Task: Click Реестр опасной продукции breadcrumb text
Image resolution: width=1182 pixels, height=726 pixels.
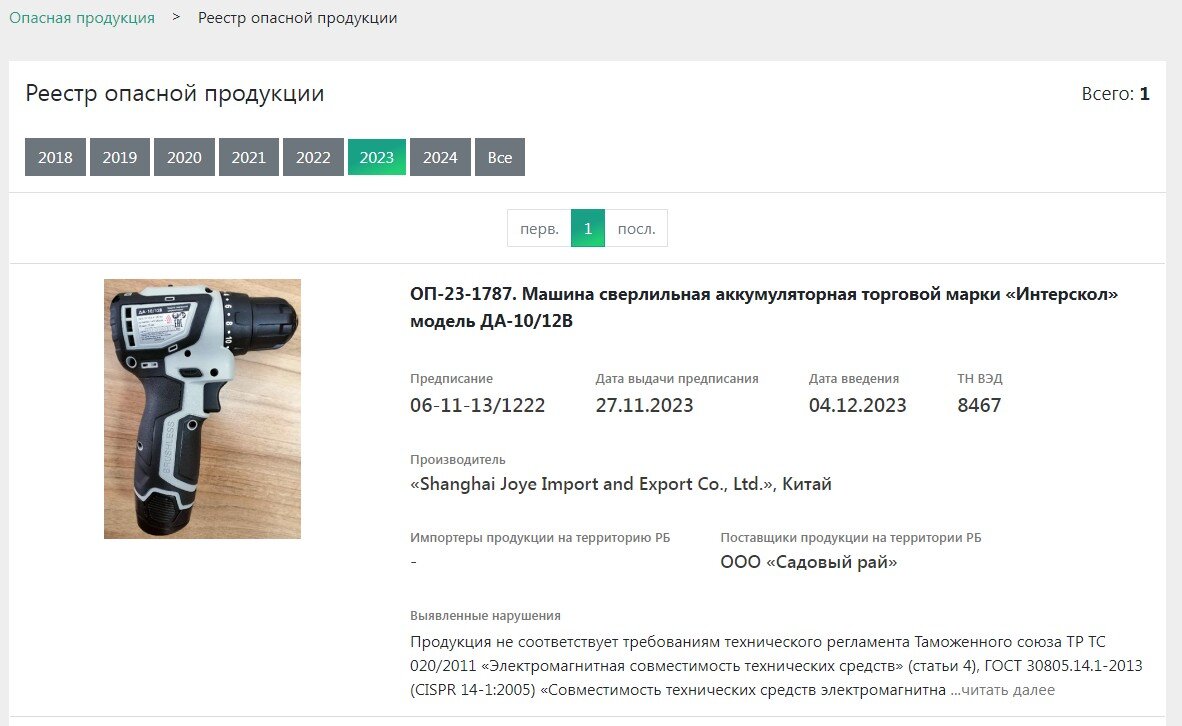Action: (x=297, y=18)
